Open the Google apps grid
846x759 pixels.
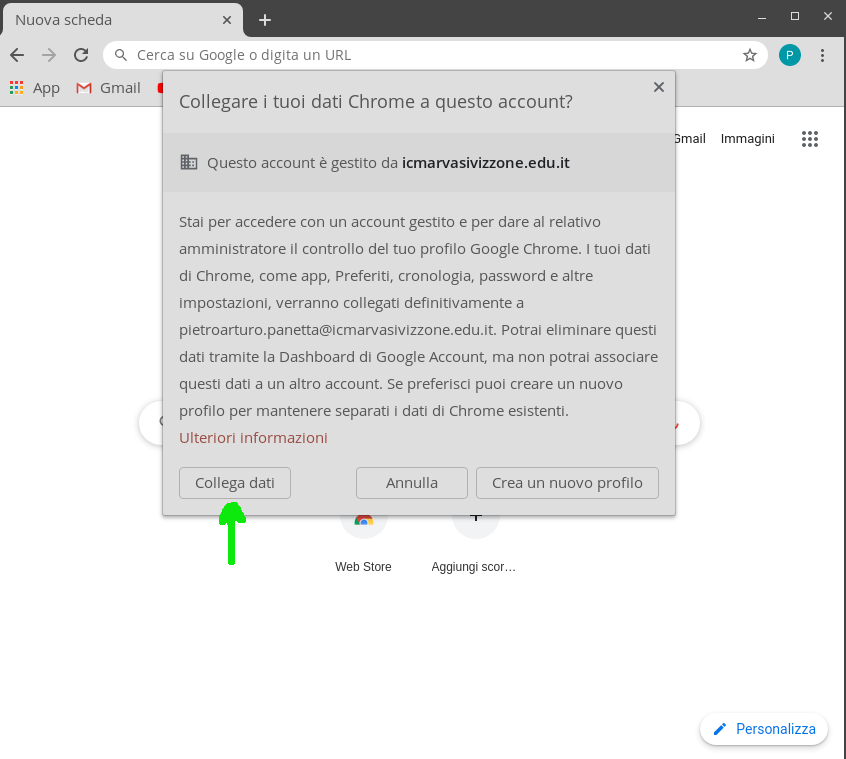pyautogui.click(x=810, y=139)
